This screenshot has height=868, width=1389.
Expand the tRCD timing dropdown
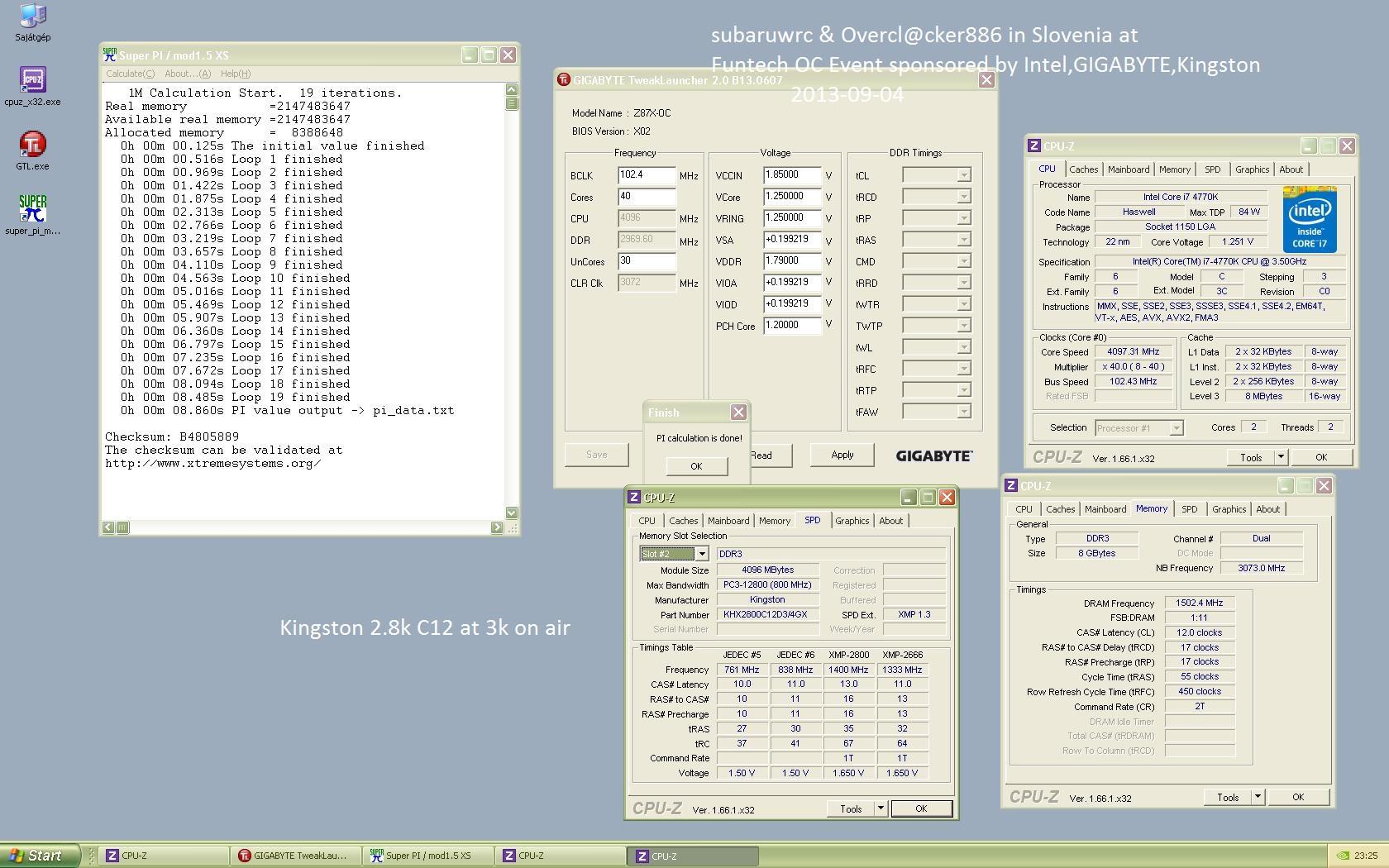click(x=963, y=197)
